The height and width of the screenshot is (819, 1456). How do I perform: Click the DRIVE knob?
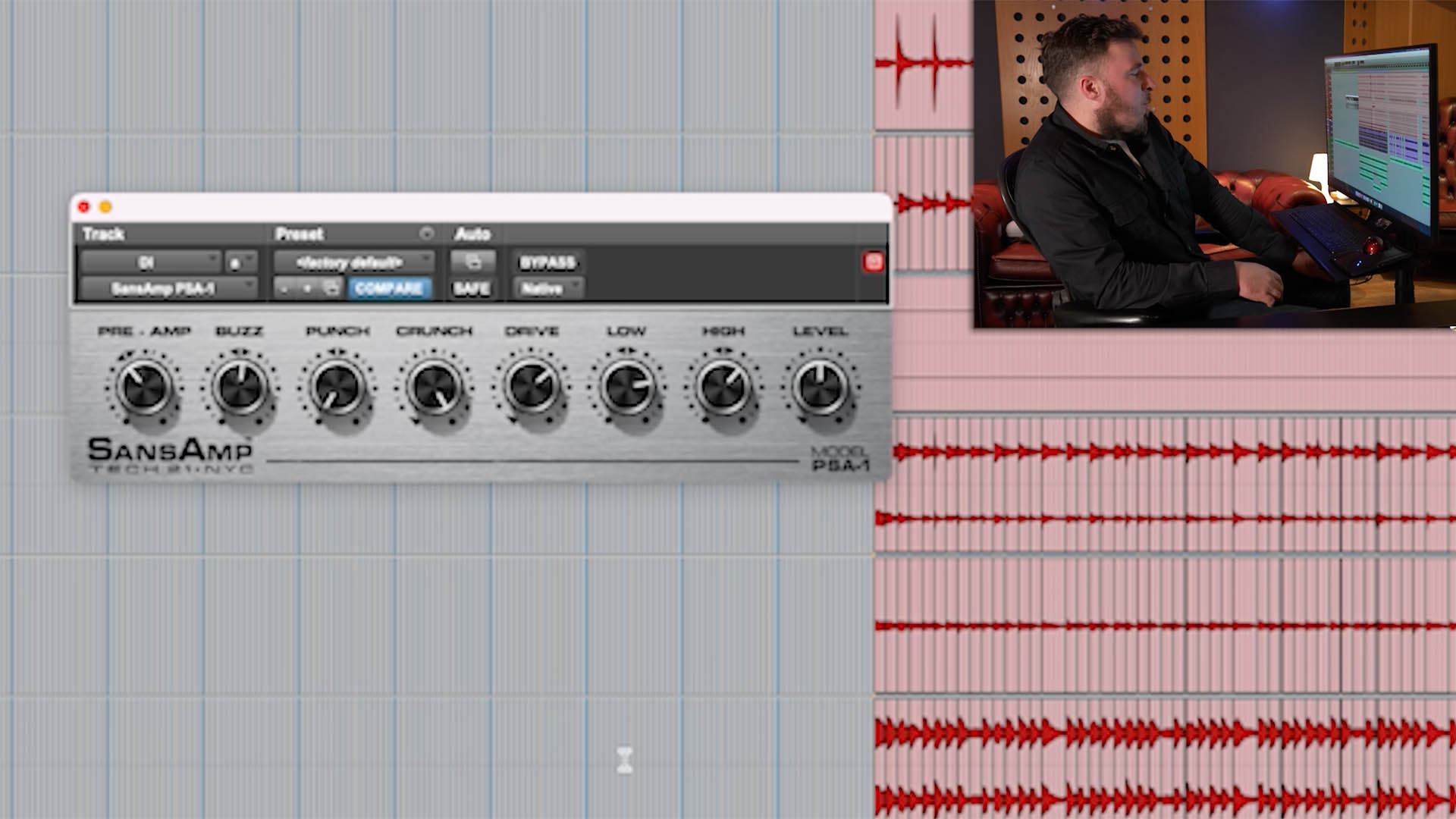point(531,386)
